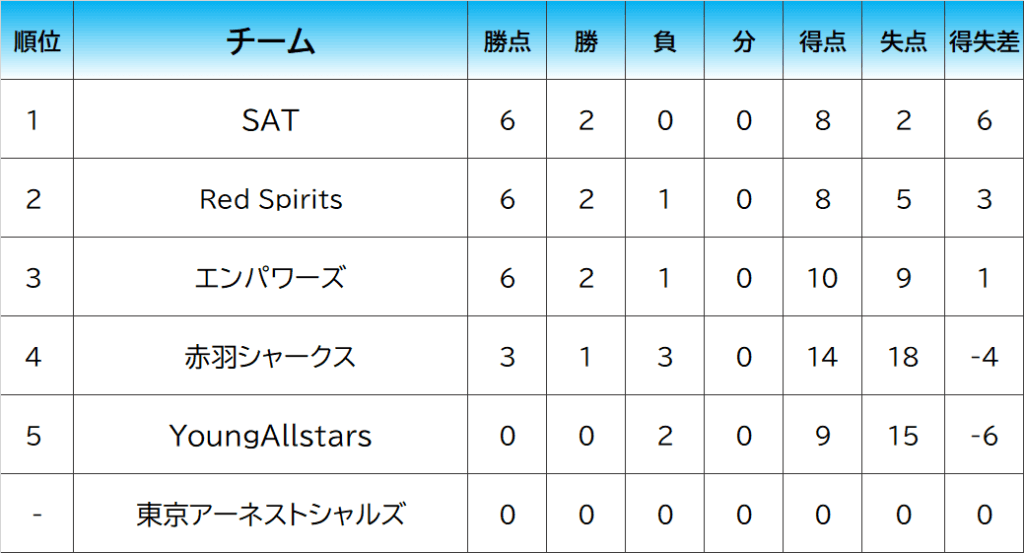Select the エンパワーズ goals scored value 10

pos(822,277)
